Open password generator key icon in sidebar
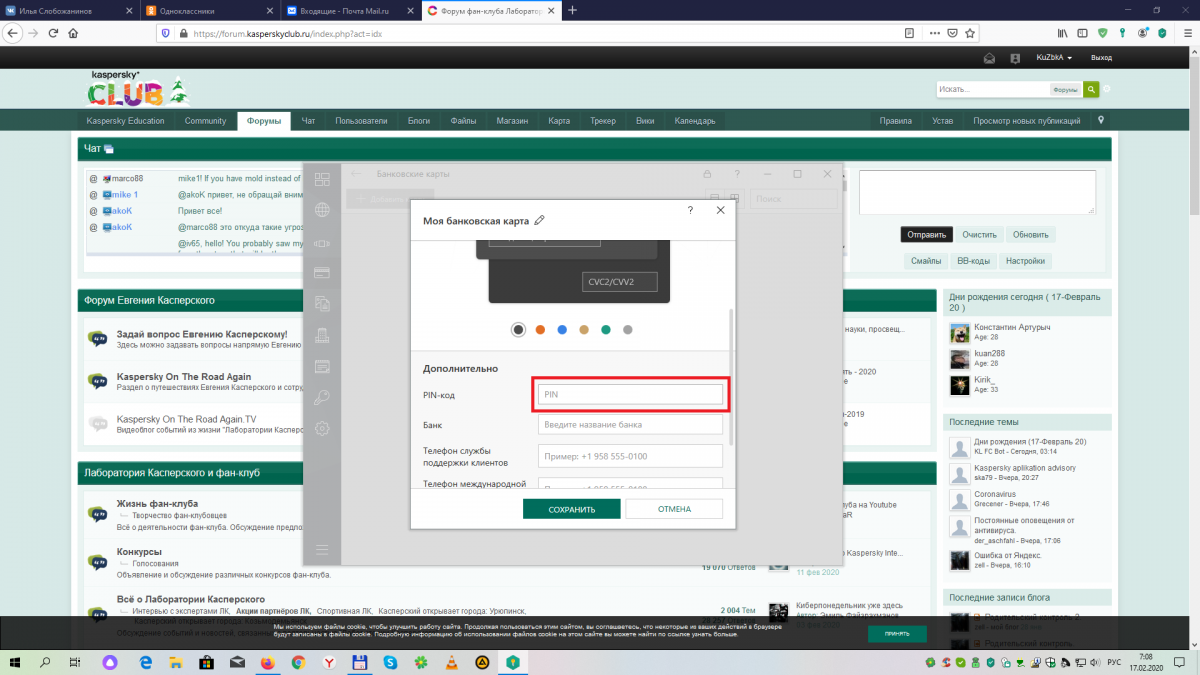Screen dimensions: 1200x675 322,397
